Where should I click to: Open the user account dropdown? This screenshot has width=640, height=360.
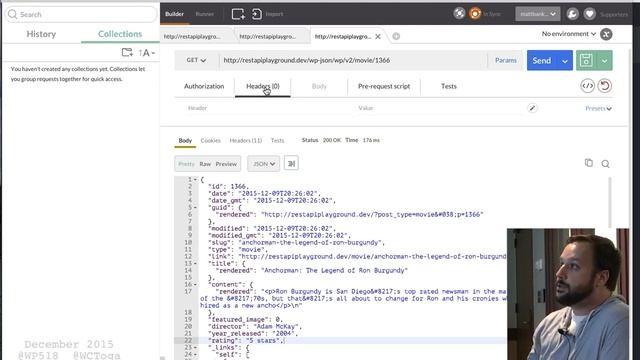[538, 14]
